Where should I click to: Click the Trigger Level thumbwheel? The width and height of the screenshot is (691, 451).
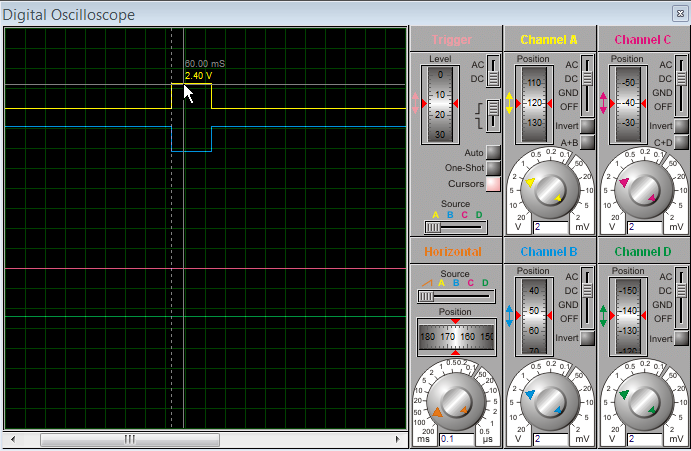click(440, 105)
